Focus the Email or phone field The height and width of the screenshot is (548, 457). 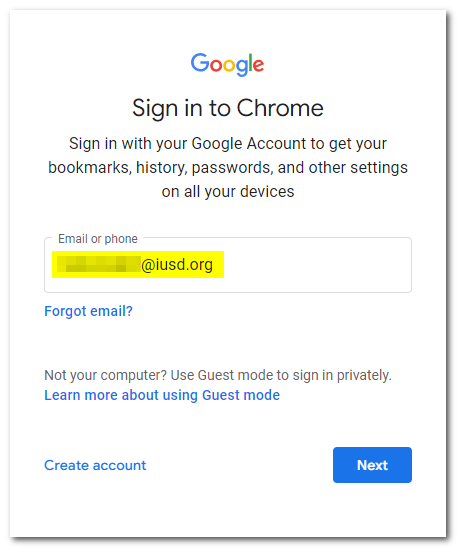(x=228, y=265)
